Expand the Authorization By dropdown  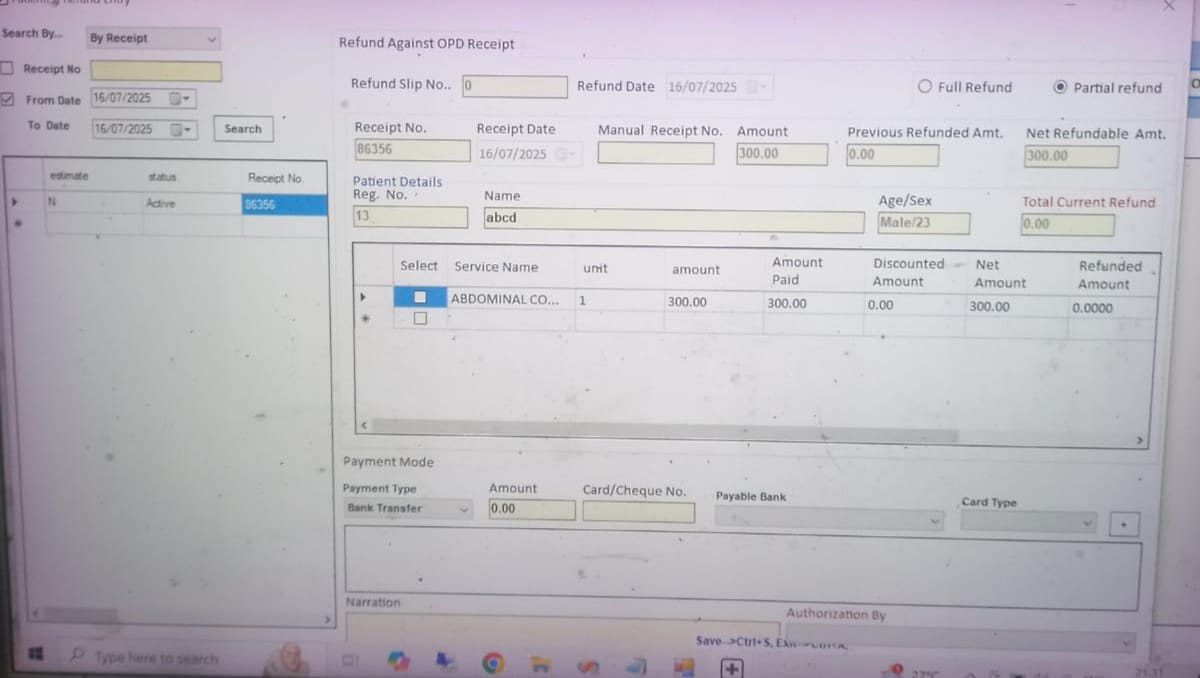(x=961, y=641)
